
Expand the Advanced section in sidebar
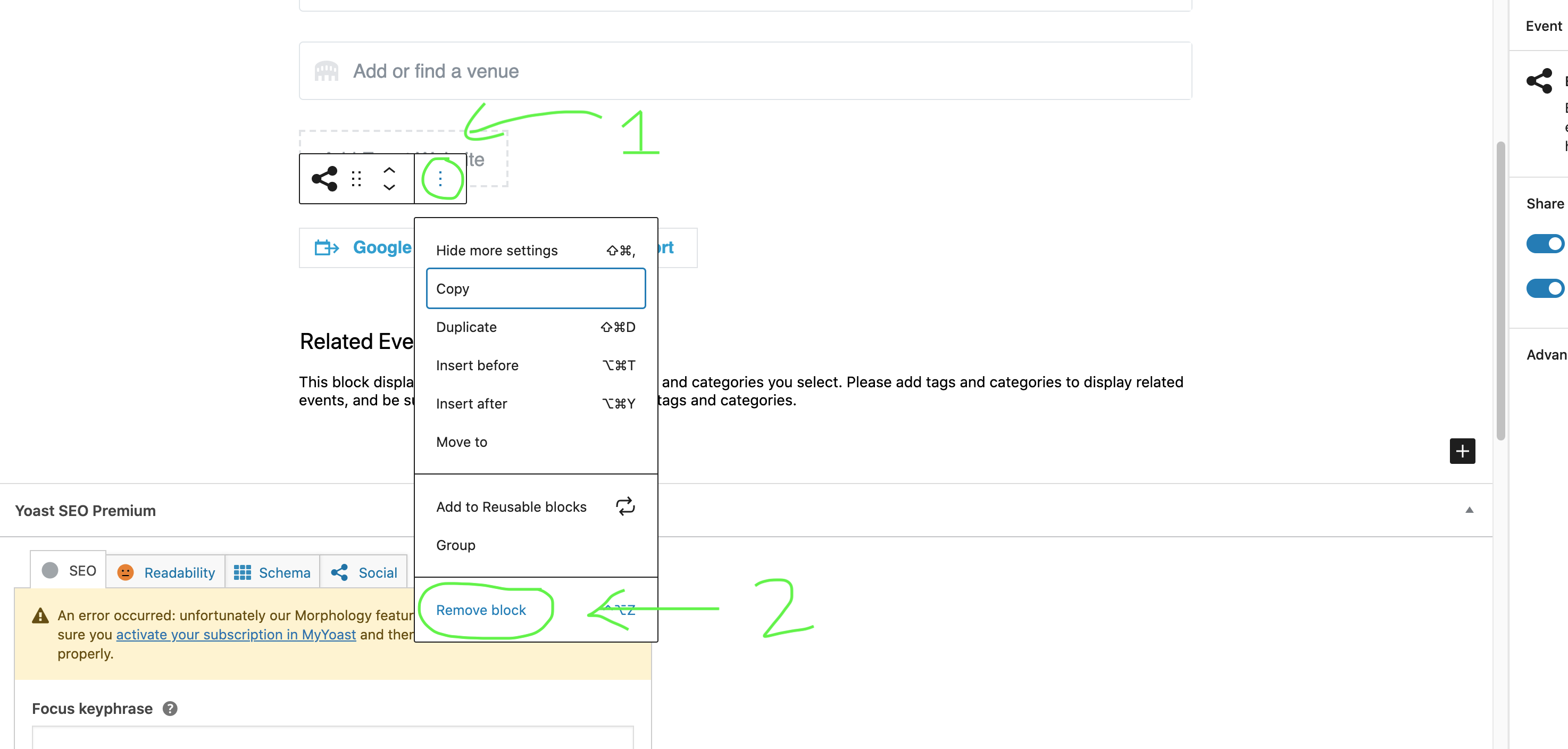pos(1546,355)
